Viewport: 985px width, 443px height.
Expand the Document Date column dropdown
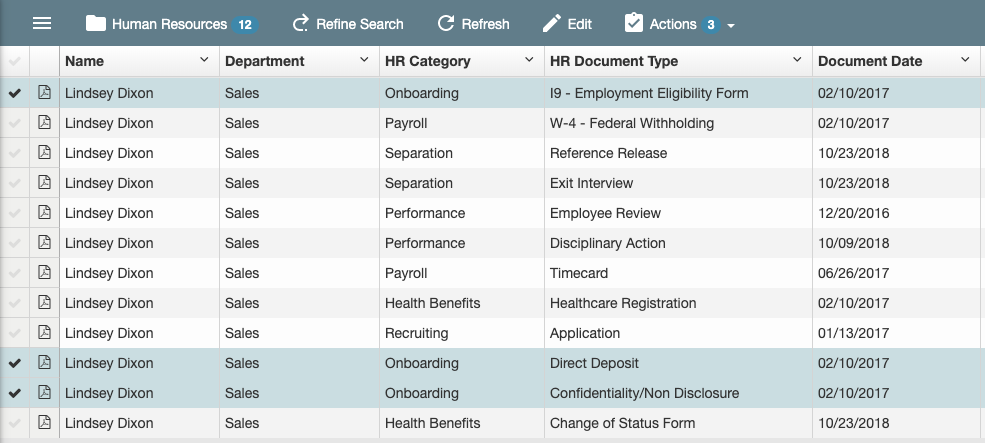pos(965,61)
